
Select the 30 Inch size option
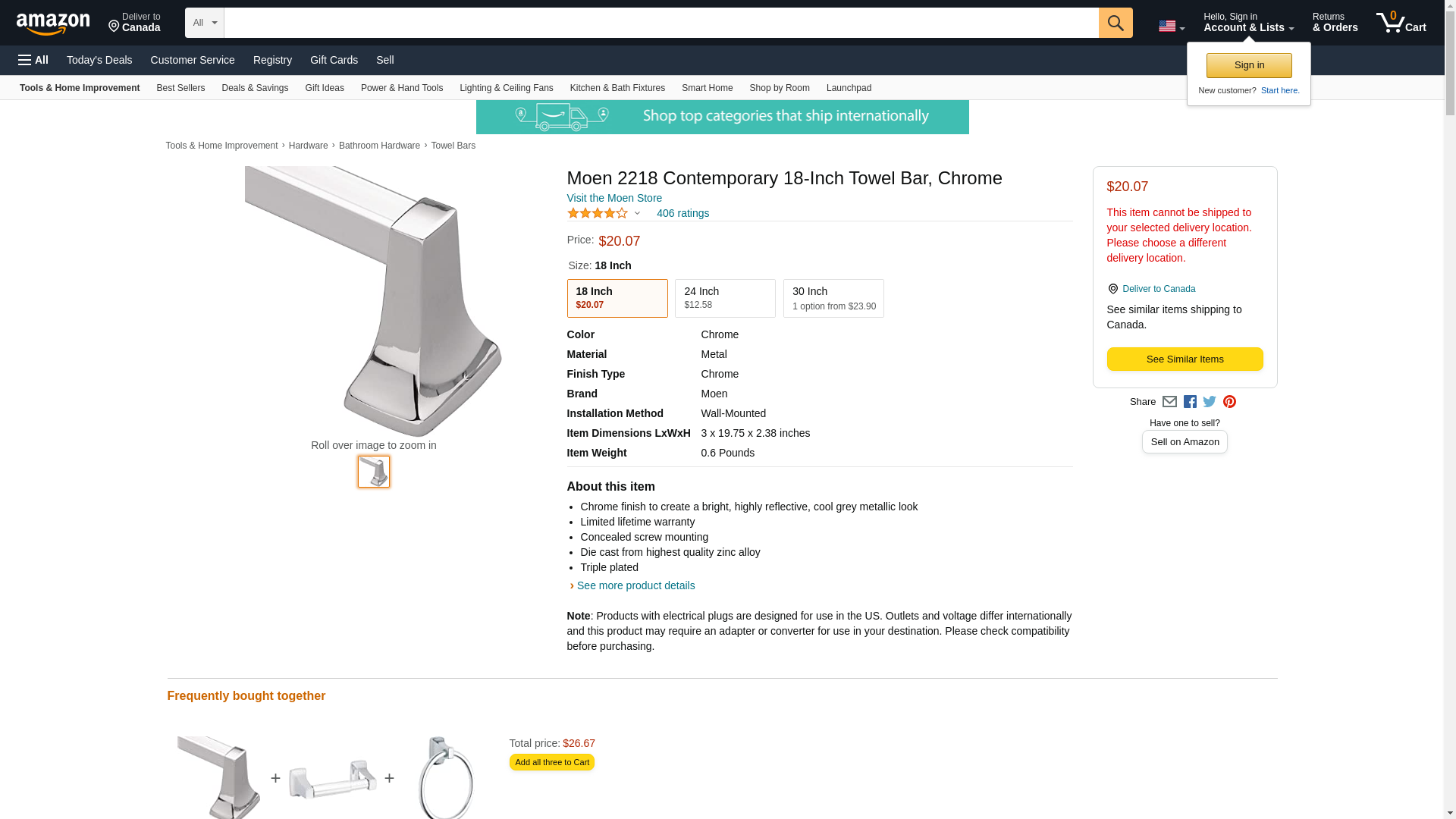[833, 298]
